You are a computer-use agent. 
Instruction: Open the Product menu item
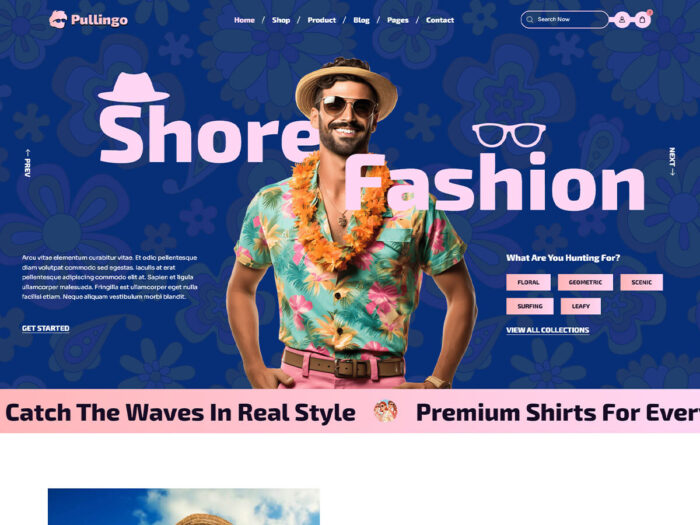point(321,20)
